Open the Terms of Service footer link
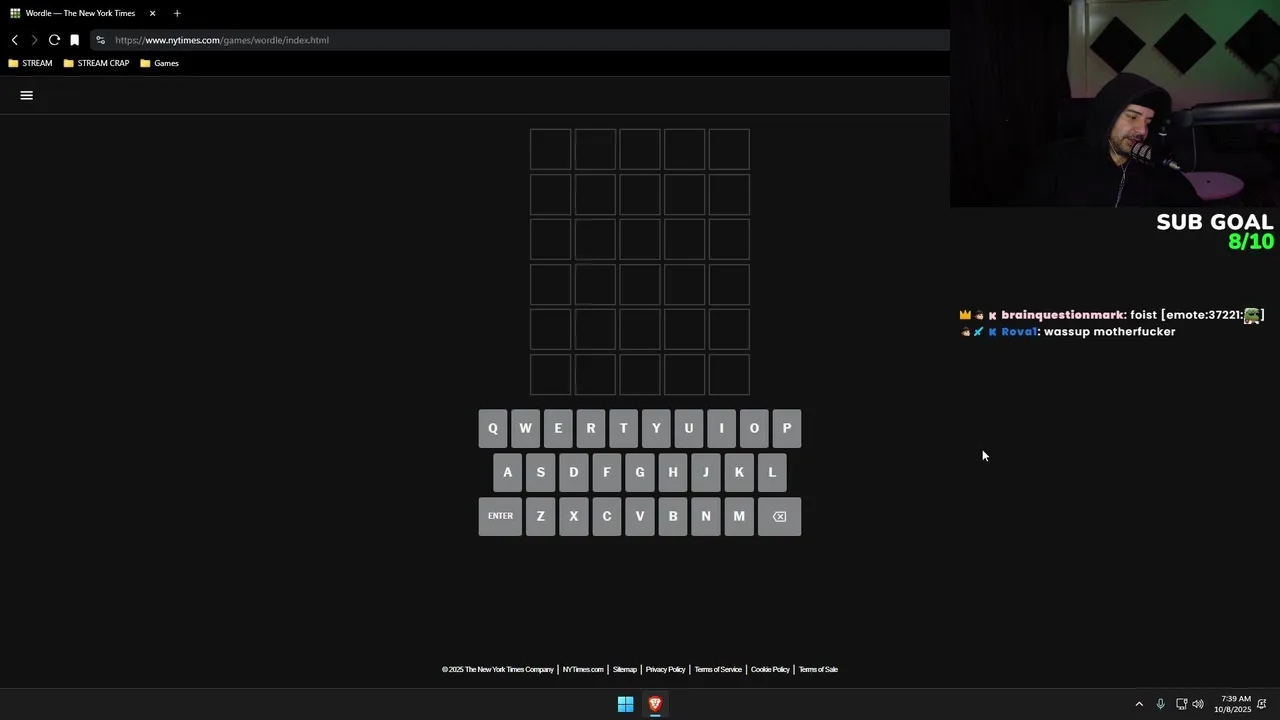 tap(718, 669)
